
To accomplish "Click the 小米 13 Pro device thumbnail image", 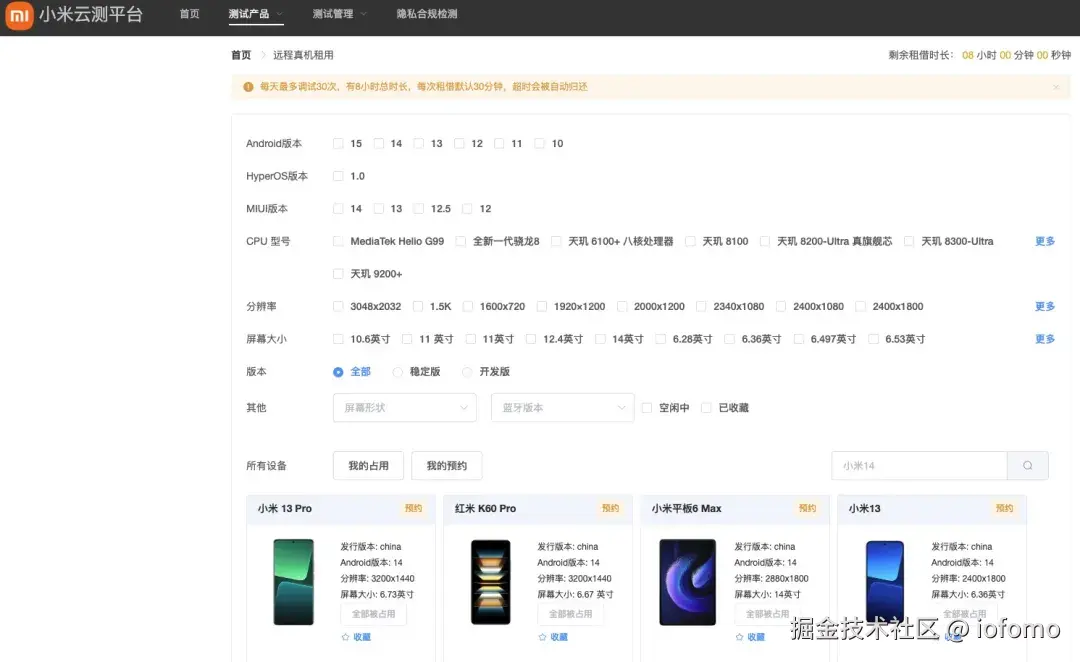I will point(293,581).
